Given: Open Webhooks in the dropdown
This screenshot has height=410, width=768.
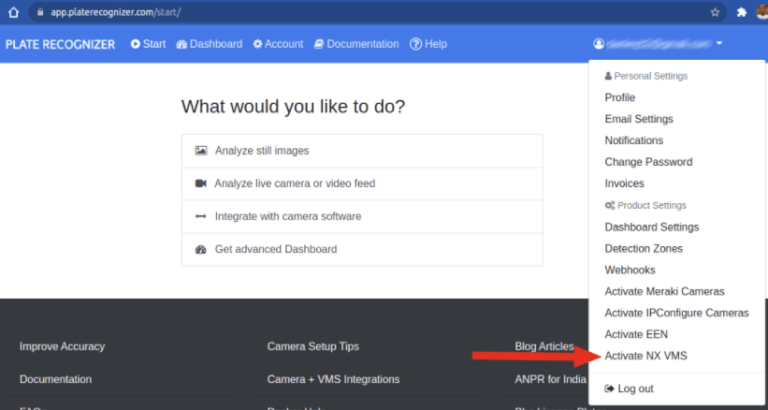Looking at the screenshot, I should 630,270.
